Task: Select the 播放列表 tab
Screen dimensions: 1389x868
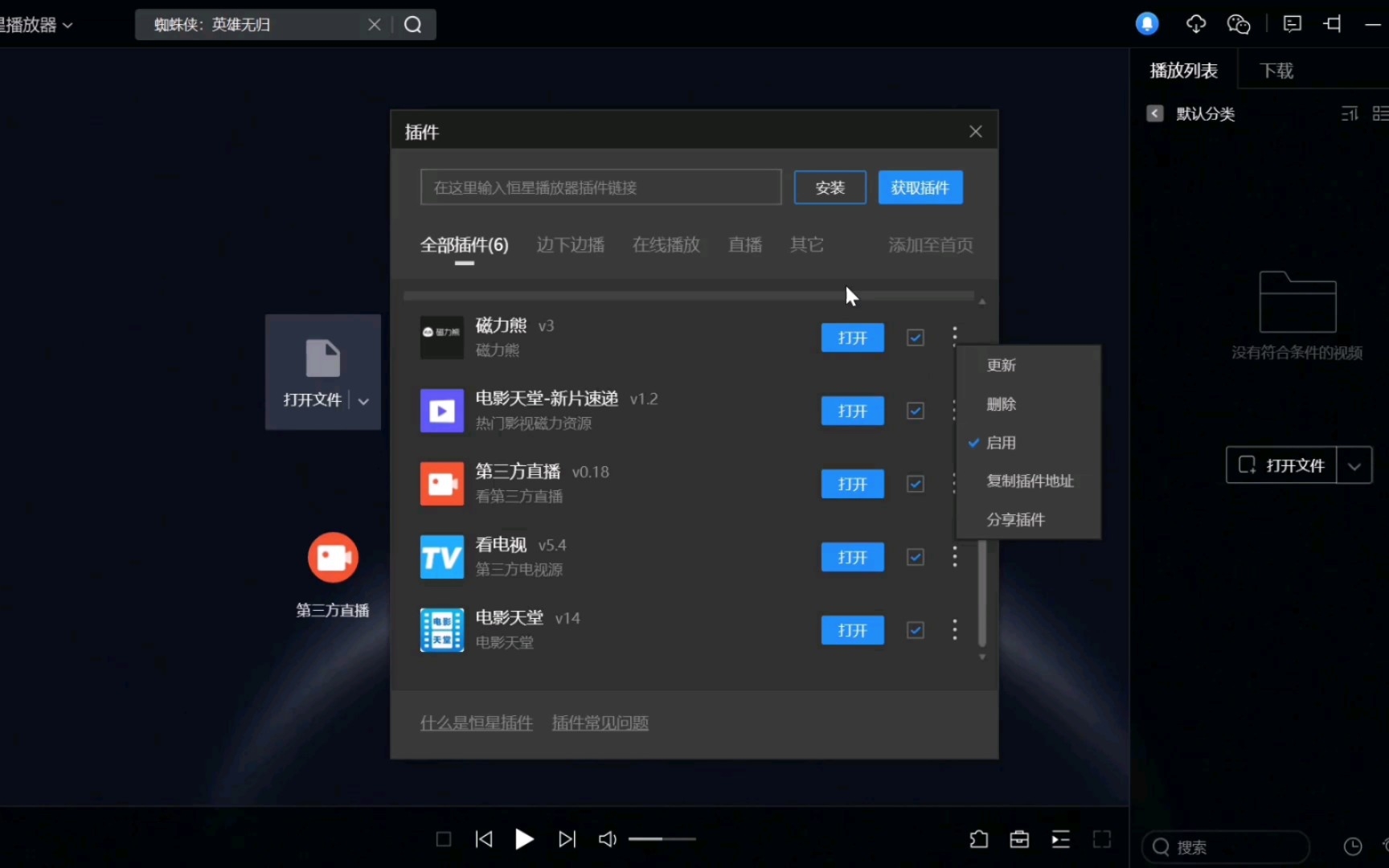Action: [x=1184, y=71]
